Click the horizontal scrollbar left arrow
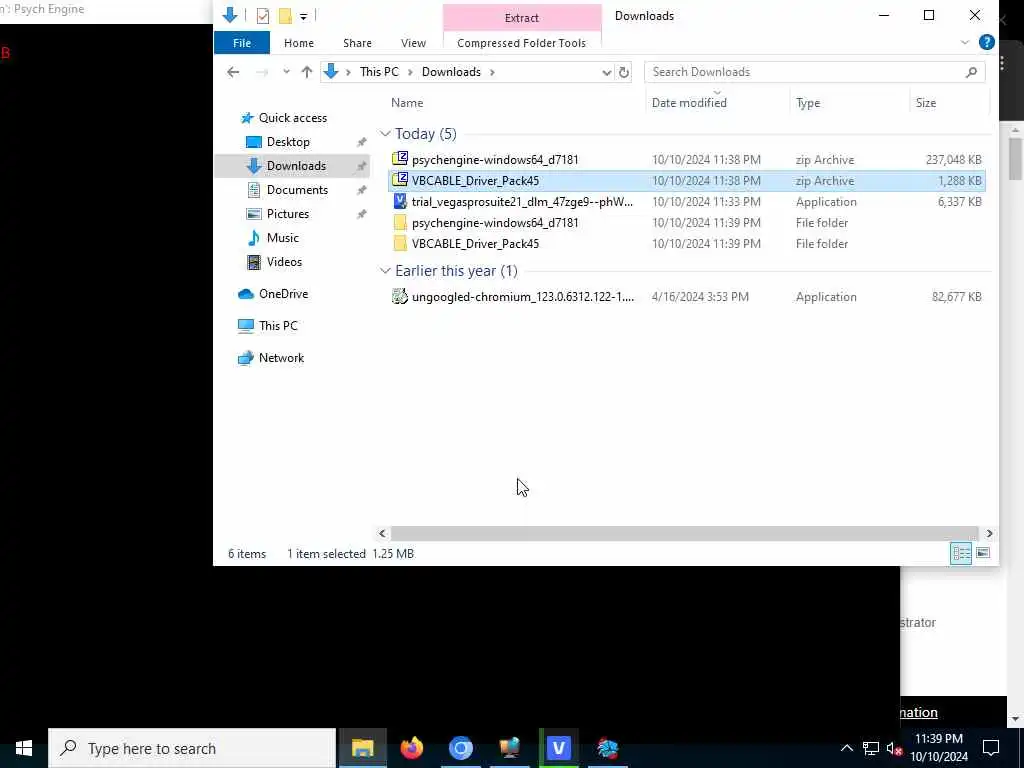 [382, 534]
